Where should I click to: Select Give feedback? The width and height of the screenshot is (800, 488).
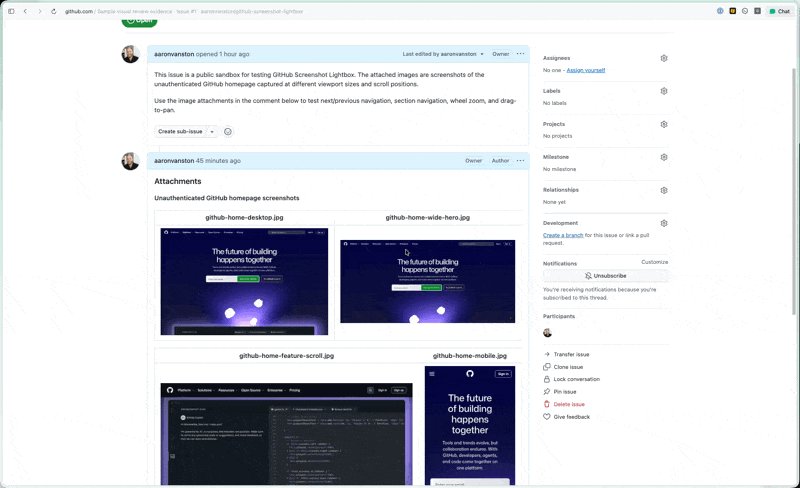click(566, 417)
